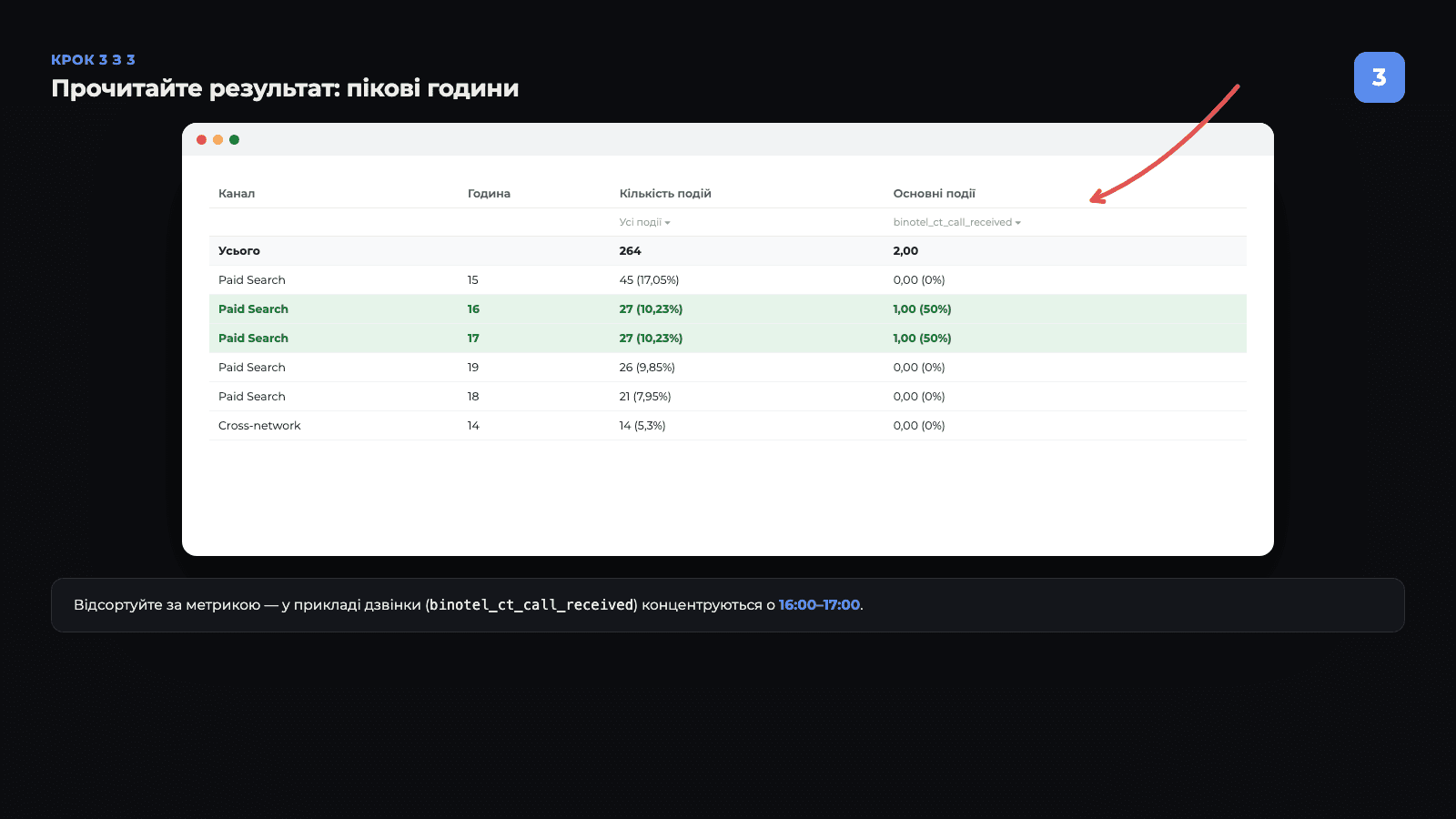The height and width of the screenshot is (819, 1456).
Task: Click the green window dot
Action: [x=234, y=139]
